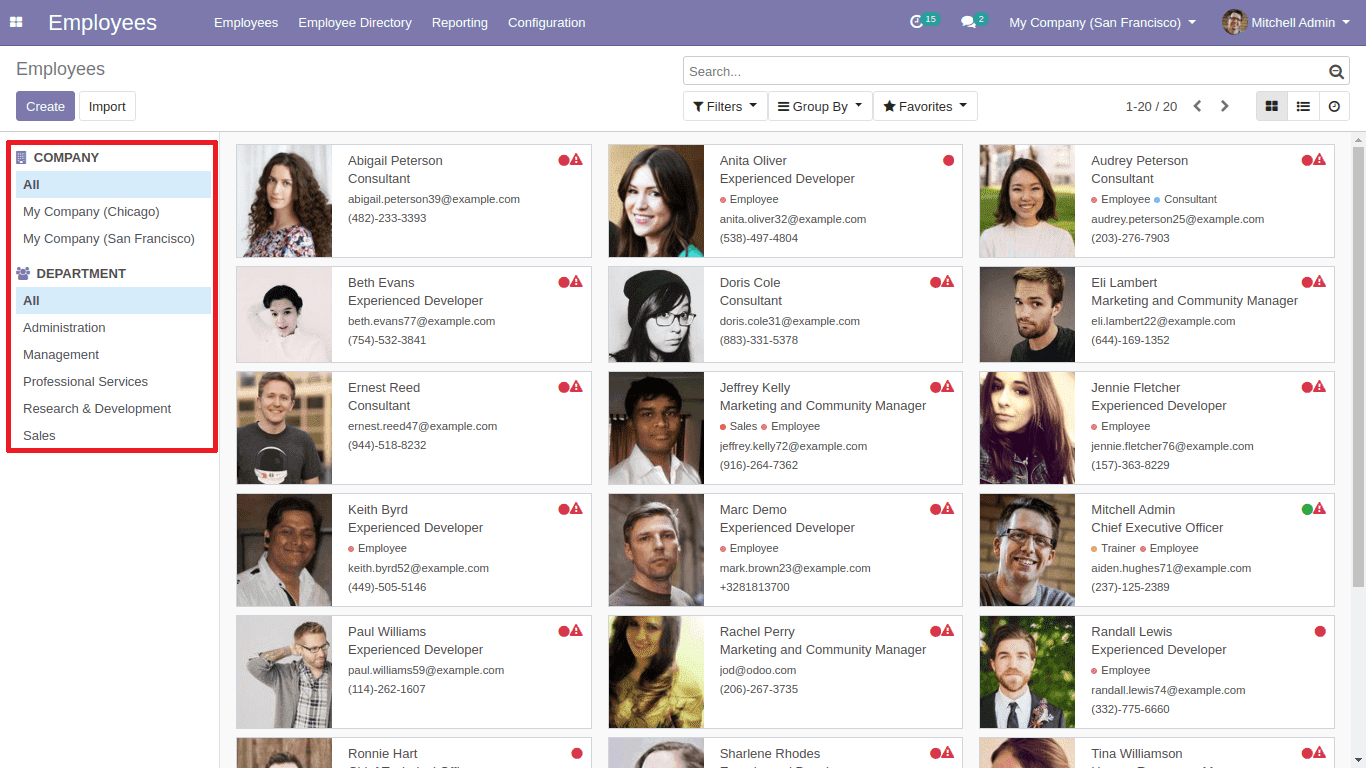Click Audrey Peterson's Consultant tag
This screenshot has height=768, width=1366.
(x=1185, y=199)
